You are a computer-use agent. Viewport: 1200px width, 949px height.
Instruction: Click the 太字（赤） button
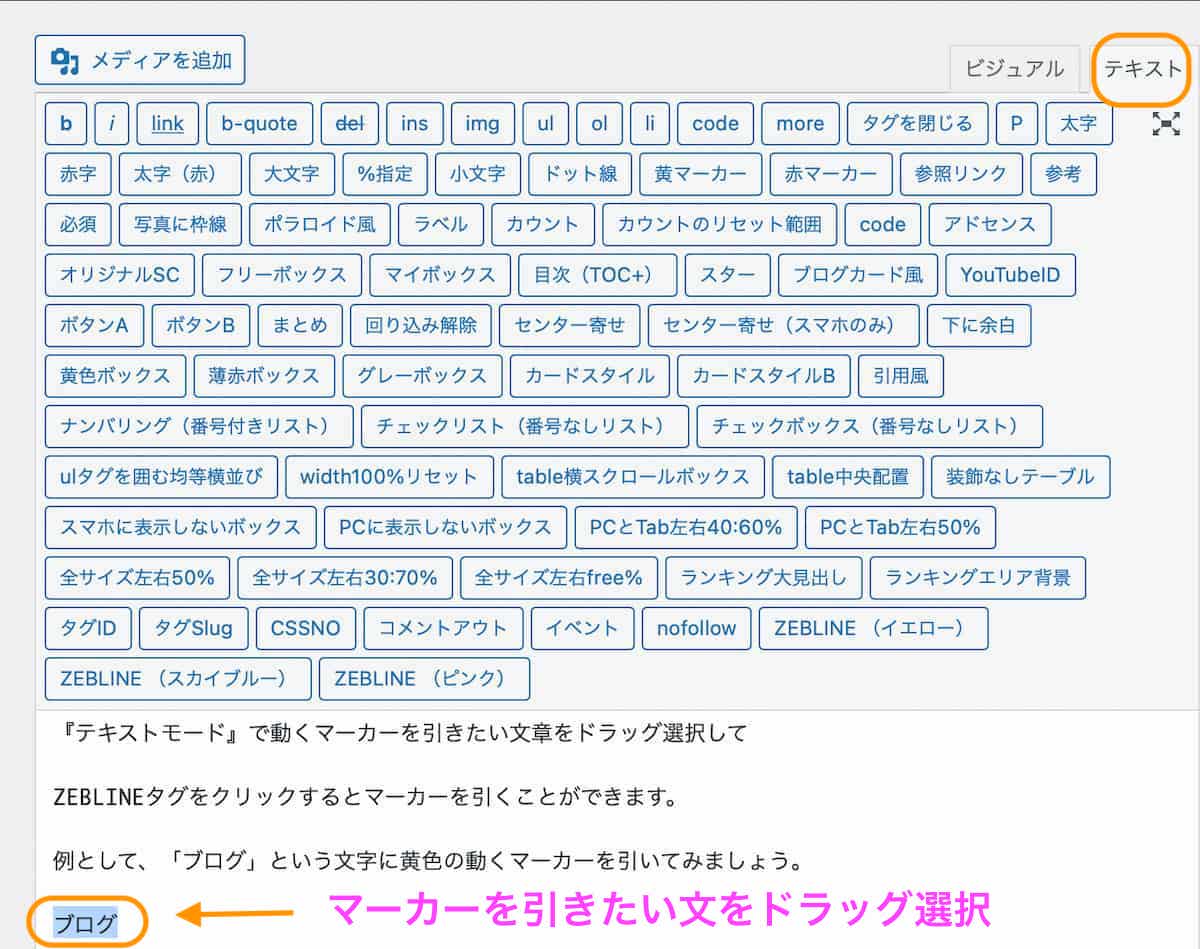181,174
